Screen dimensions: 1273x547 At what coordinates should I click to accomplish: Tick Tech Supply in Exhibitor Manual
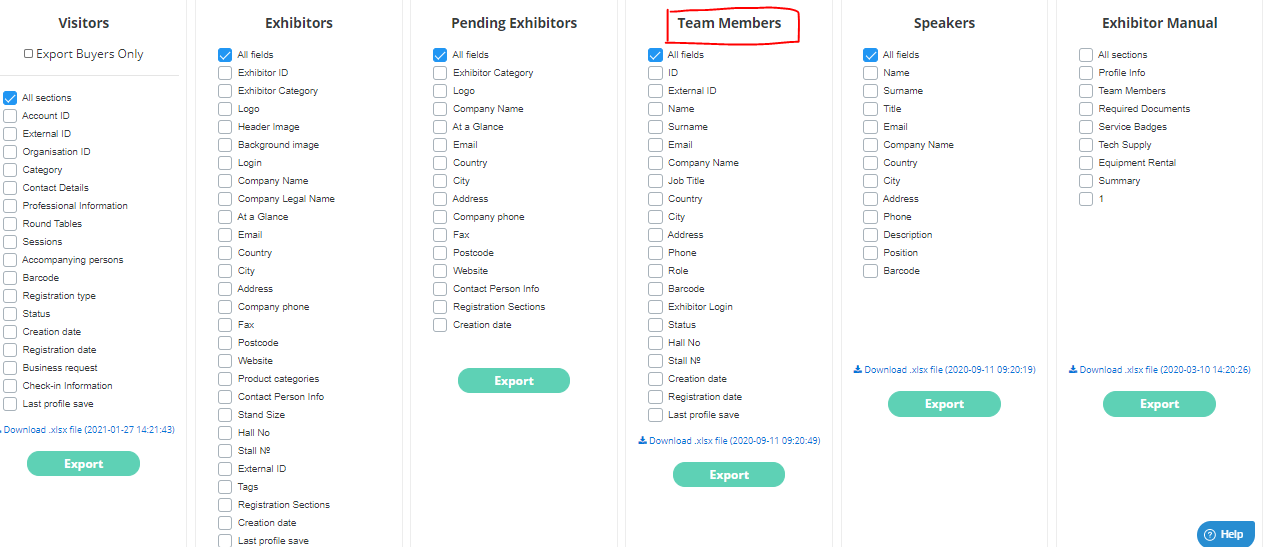click(x=1086, y=145)
